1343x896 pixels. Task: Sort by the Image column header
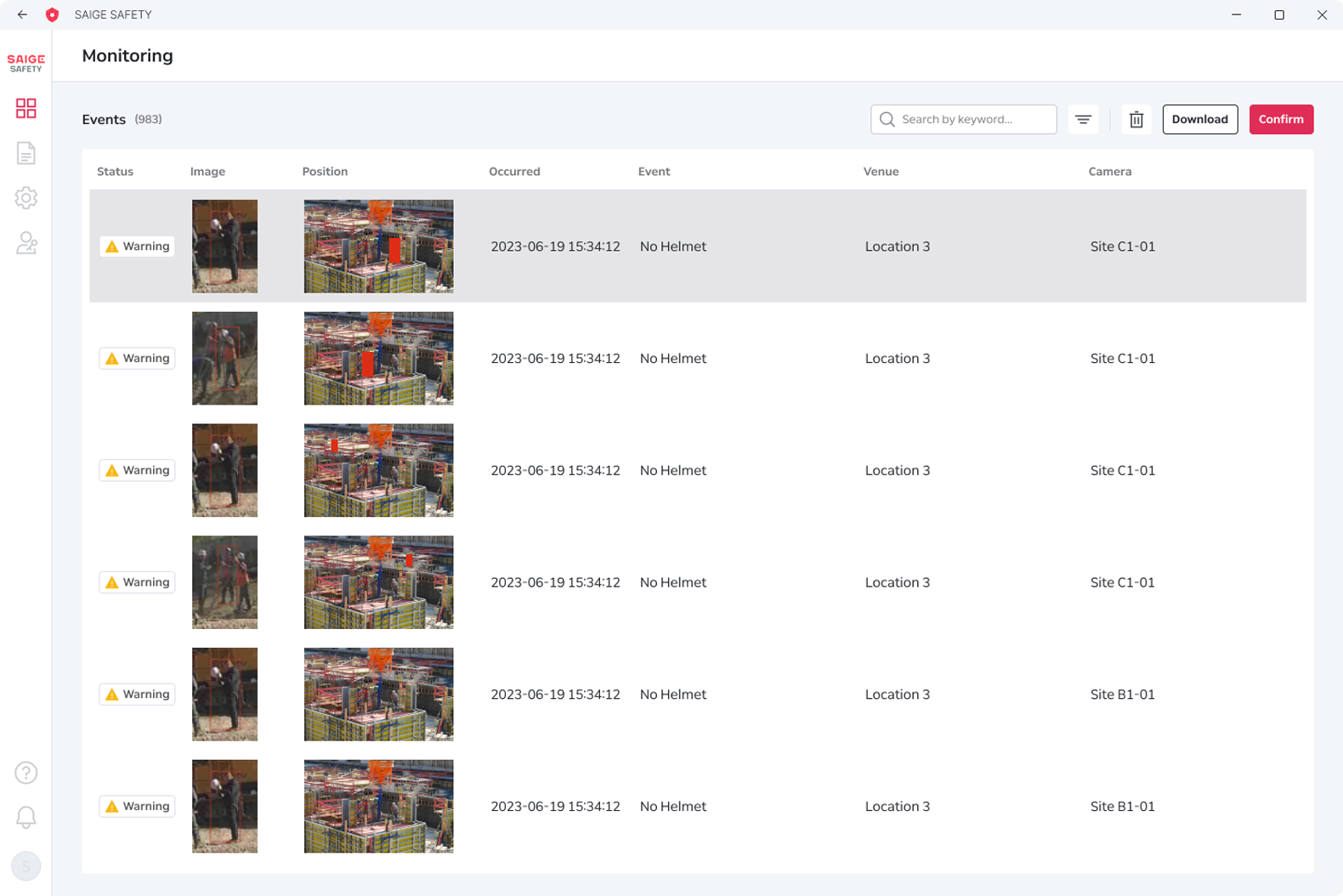(207, 172)
